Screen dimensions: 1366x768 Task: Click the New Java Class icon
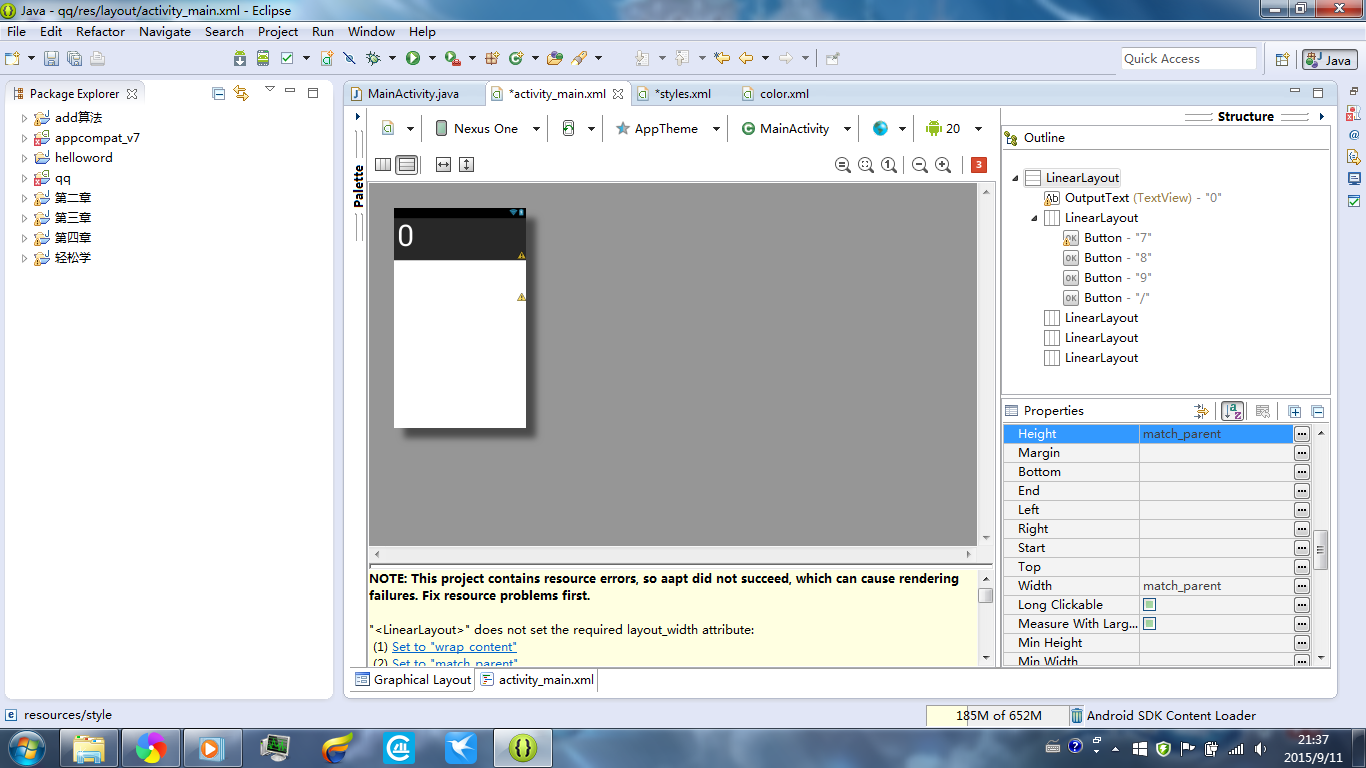coord(516,59)
